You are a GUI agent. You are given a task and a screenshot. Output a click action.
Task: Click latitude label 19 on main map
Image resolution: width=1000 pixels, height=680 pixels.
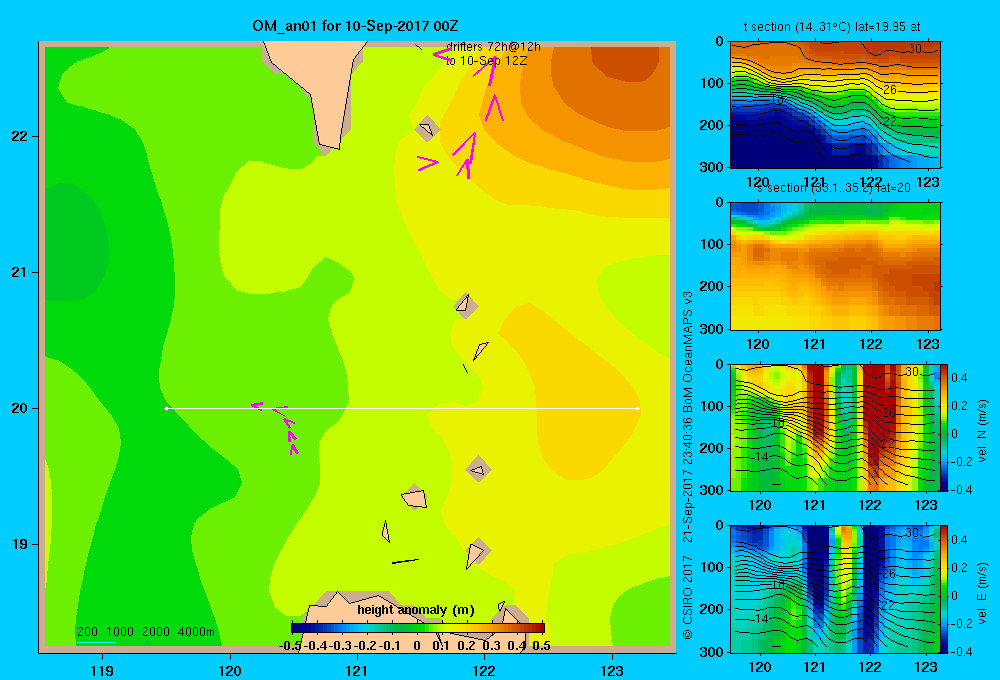(x=20, y=544)
